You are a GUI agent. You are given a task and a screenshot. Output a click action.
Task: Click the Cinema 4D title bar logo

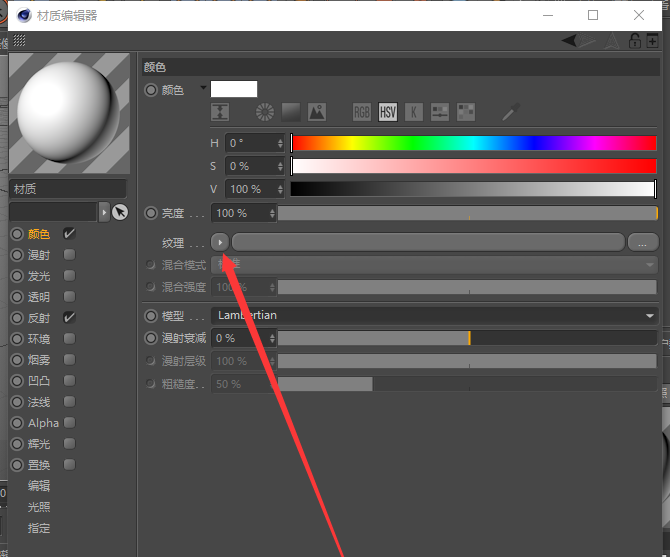pyautogui.click(x=24, y=15)
